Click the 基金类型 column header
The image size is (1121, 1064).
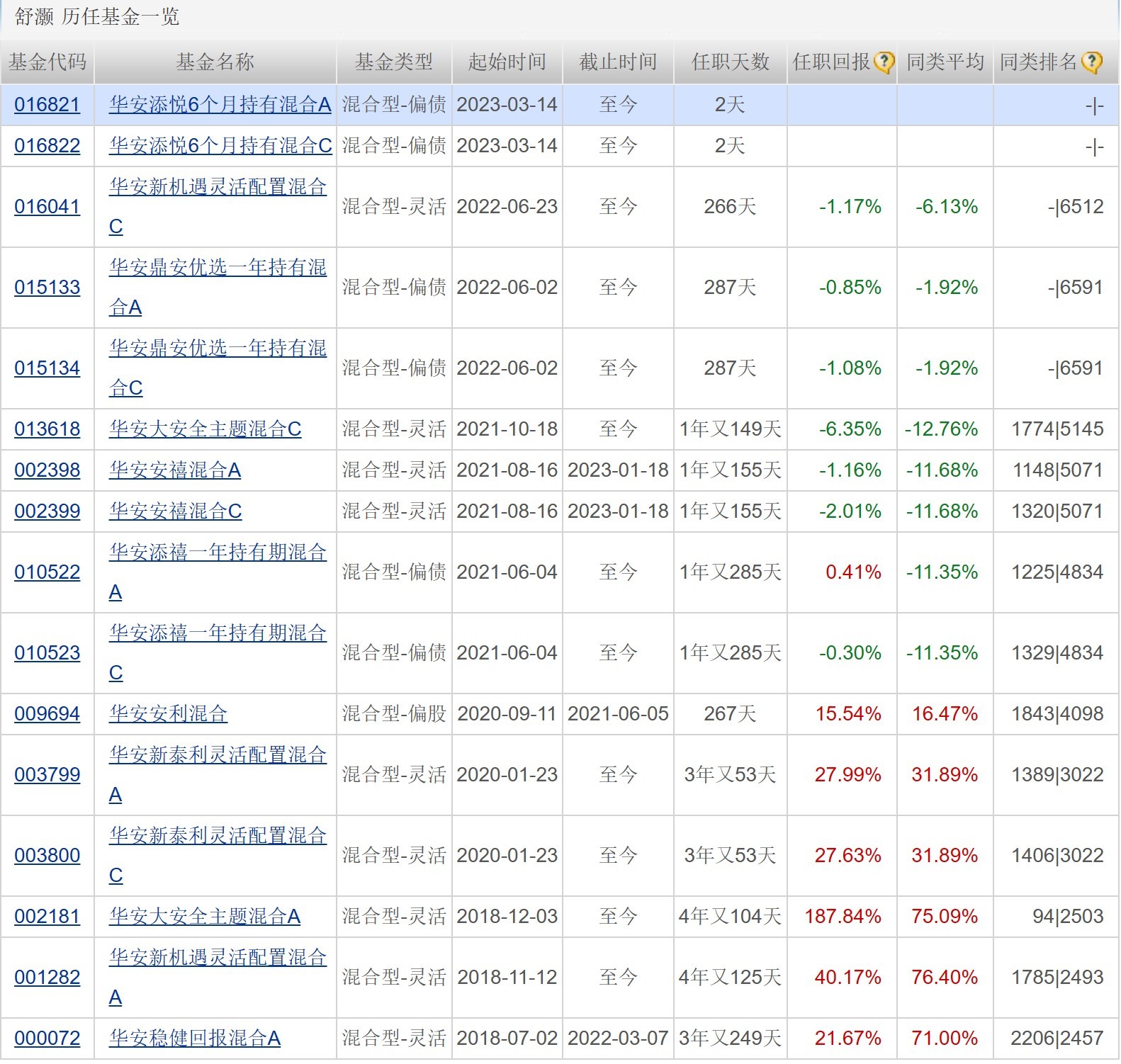coord(394,62)
